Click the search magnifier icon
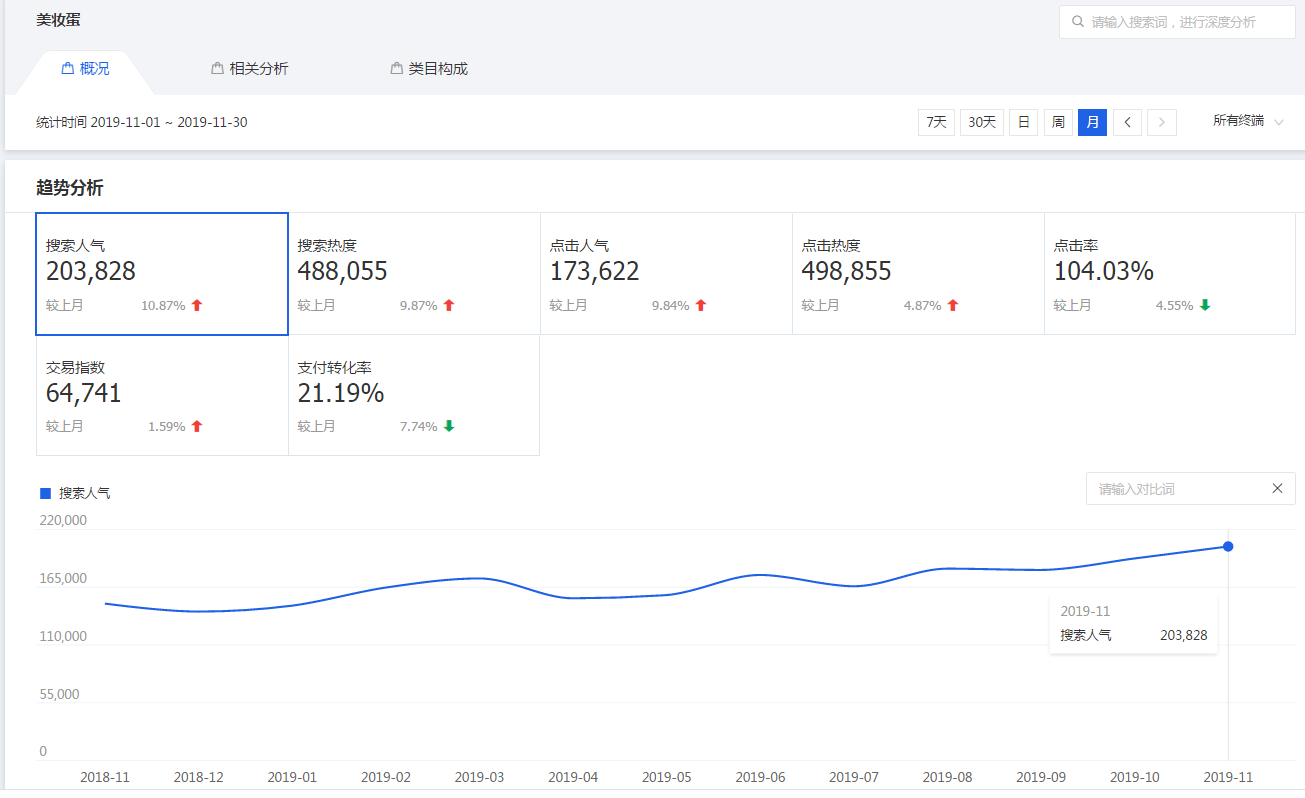 pos(1078,21)
